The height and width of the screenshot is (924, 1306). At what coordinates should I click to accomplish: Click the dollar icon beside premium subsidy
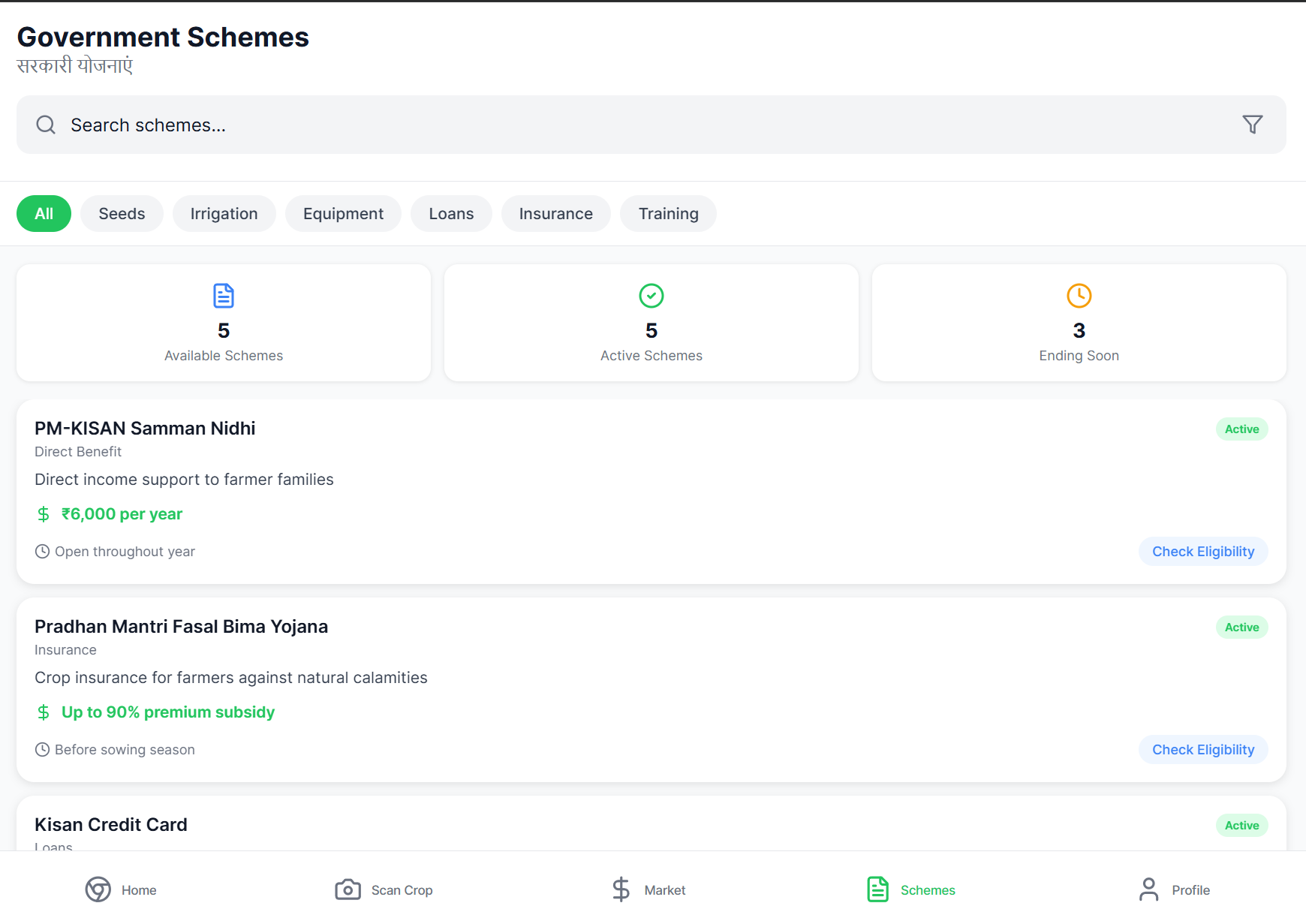44,712
